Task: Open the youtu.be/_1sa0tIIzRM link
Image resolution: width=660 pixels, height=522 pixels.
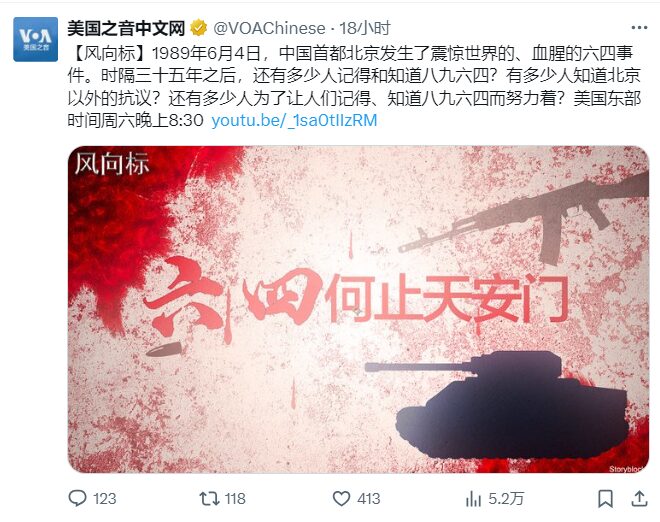Action: pos(294,121)
